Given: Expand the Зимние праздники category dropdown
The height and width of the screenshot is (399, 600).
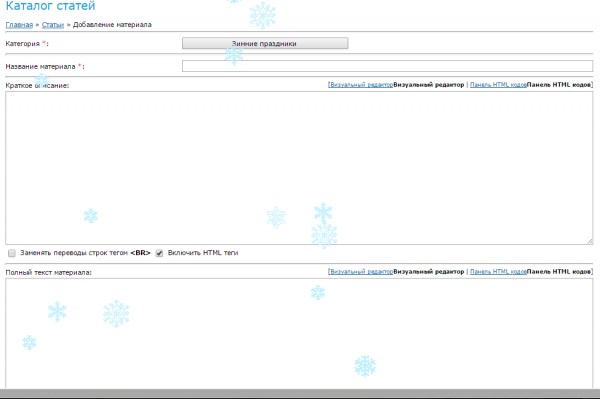Looking at the screenshot, I should (x=265, y=43).
